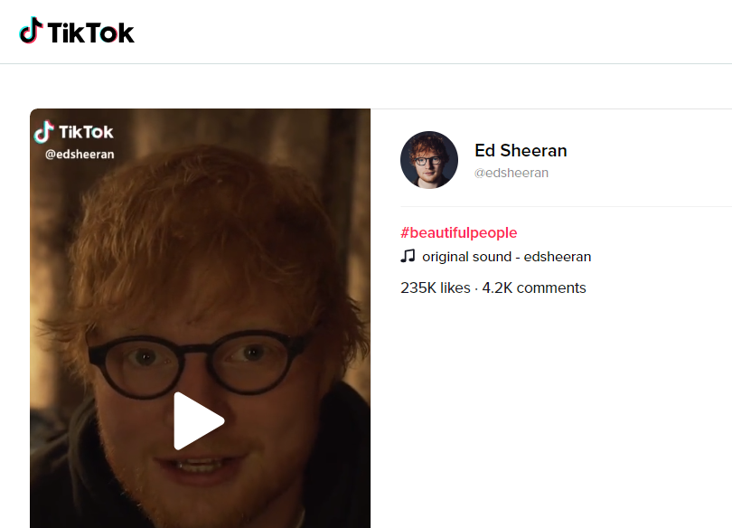
Task: Click the white TikTok watermark text on video
Action: point(86,132)
